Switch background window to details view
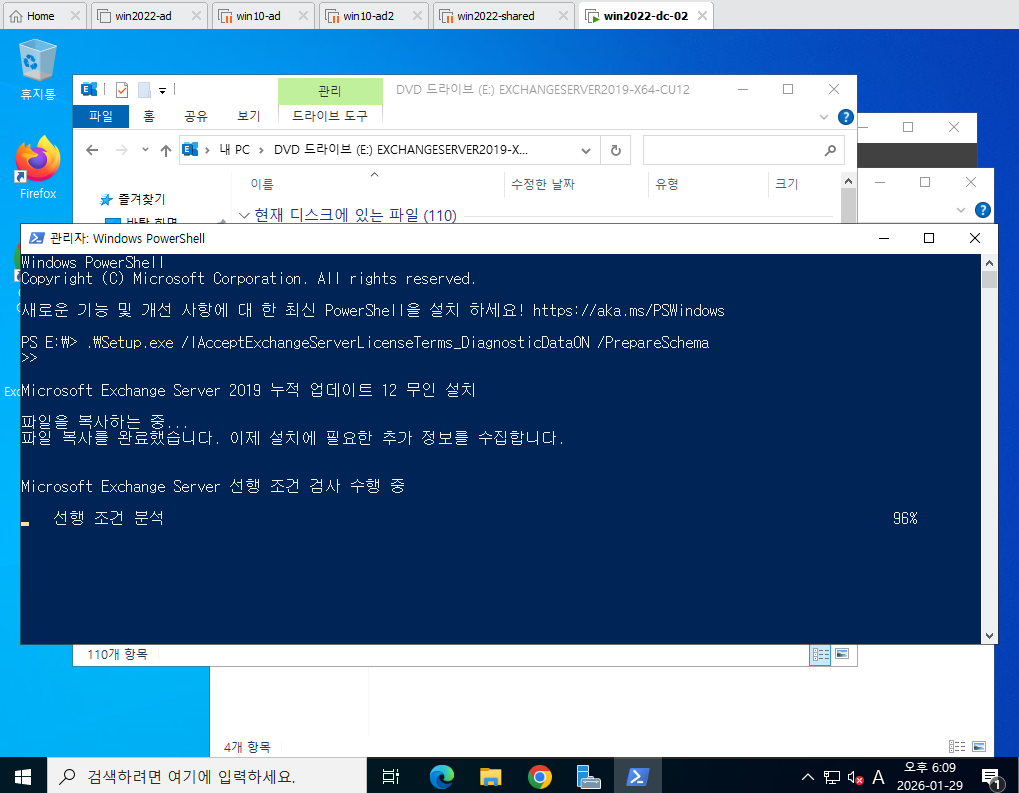 [957, 746]
